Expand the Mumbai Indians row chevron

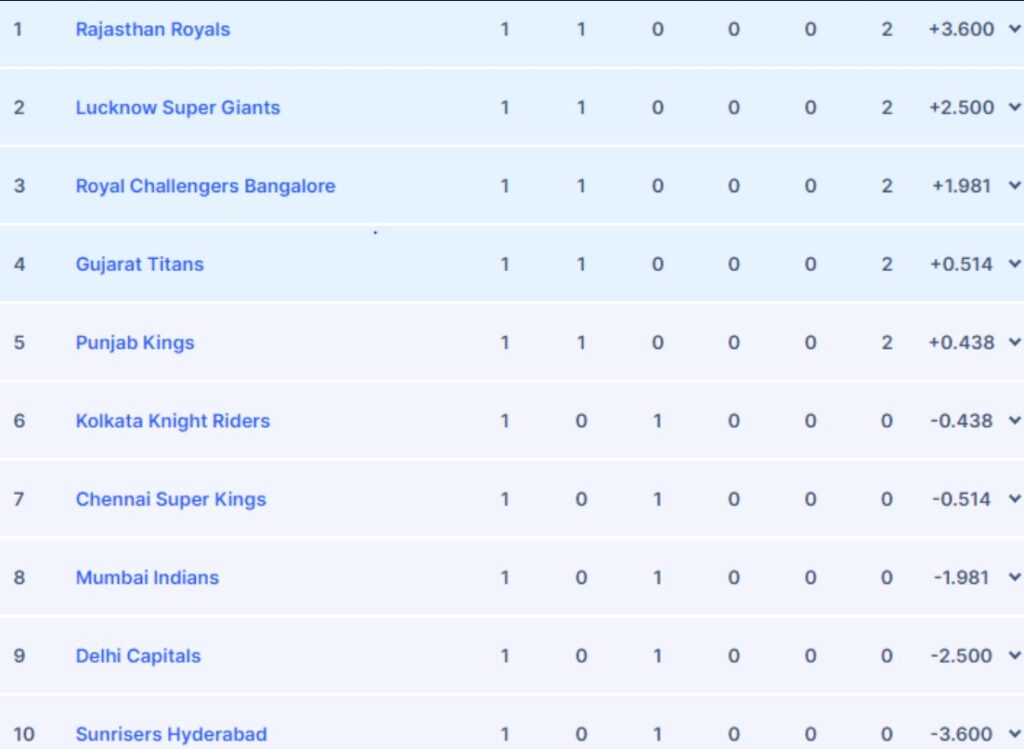click(x=1015, y=577)
